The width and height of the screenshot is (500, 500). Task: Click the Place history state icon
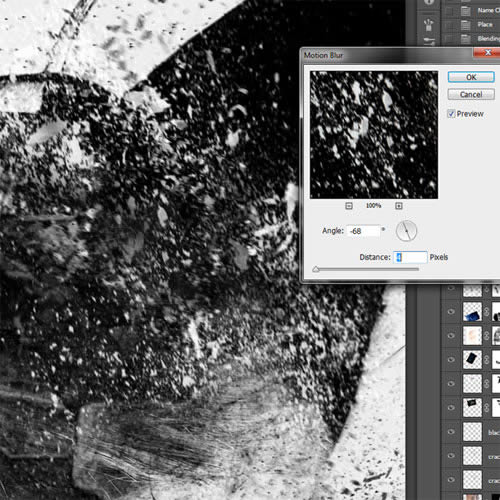point(466,25)
